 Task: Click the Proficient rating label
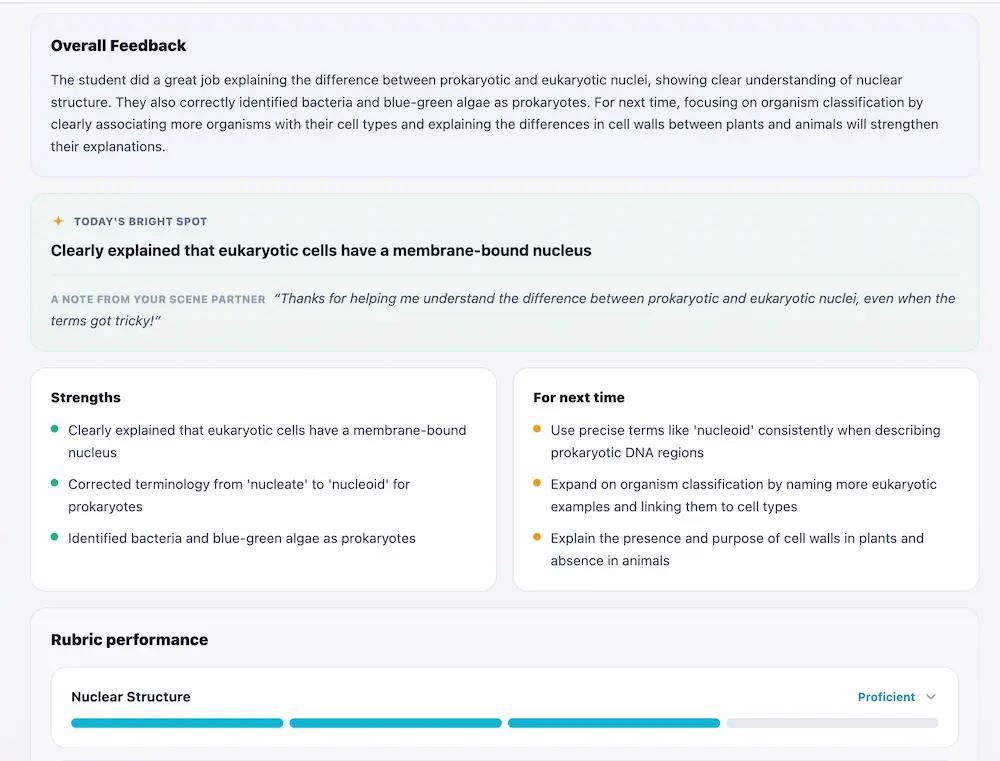(x=886, y=697)
